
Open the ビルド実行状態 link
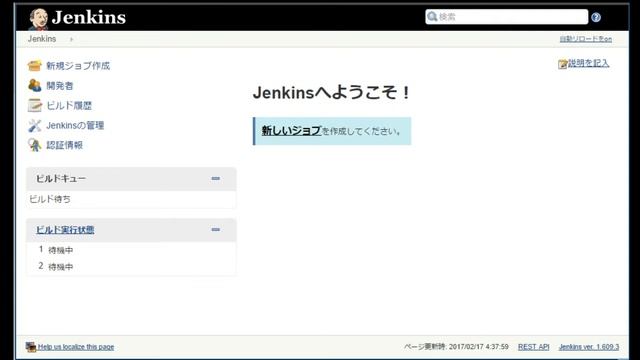[x=65, y=229]
